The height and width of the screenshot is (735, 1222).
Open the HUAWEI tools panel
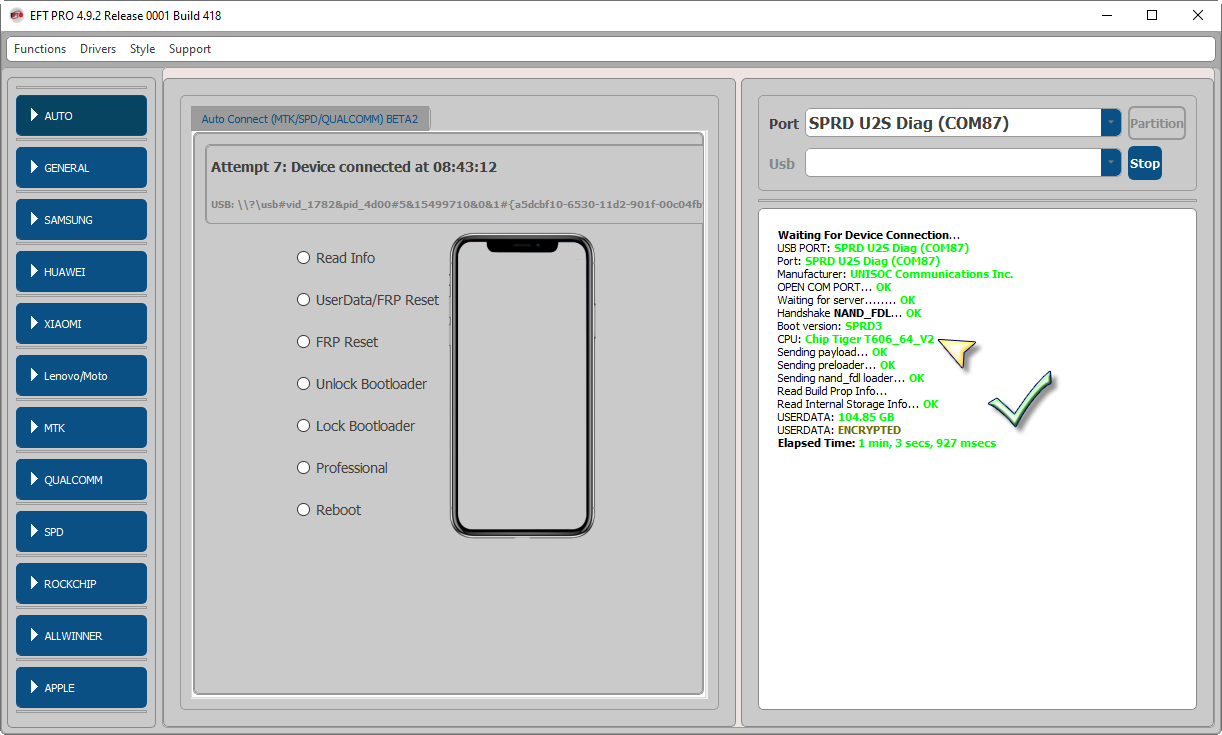pyautogui.click(x=80, y=271)
